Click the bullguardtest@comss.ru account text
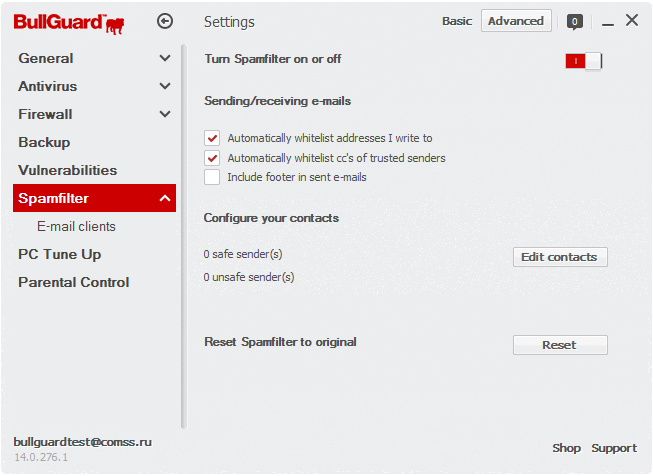 point(82,442)
